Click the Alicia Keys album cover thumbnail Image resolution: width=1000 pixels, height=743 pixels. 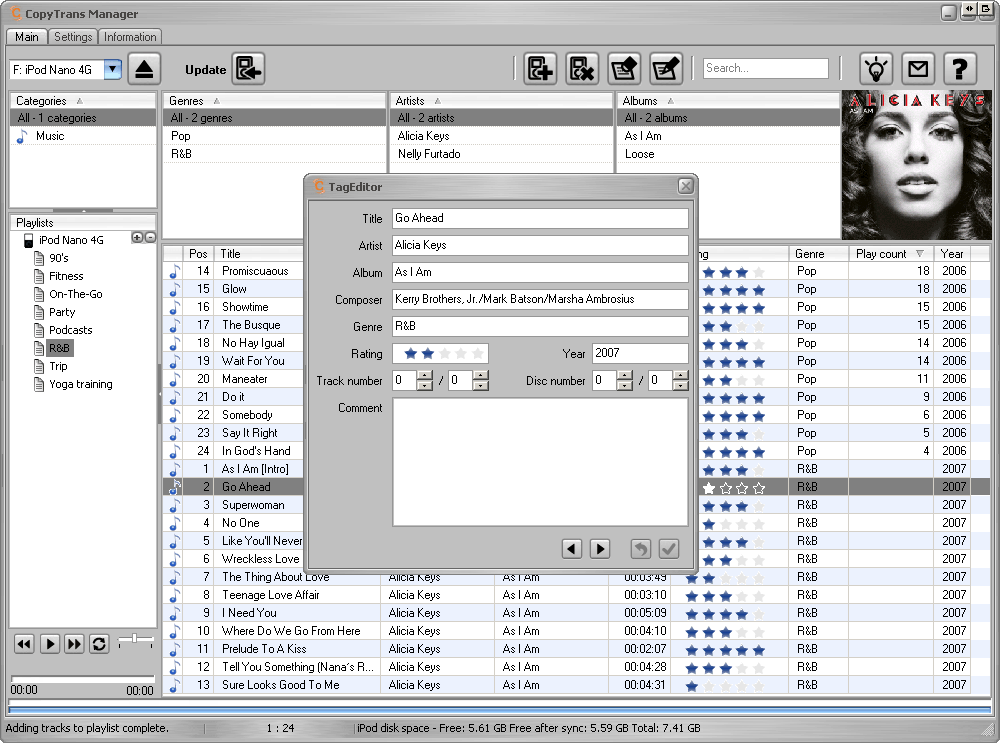click(x=916, y=165)
